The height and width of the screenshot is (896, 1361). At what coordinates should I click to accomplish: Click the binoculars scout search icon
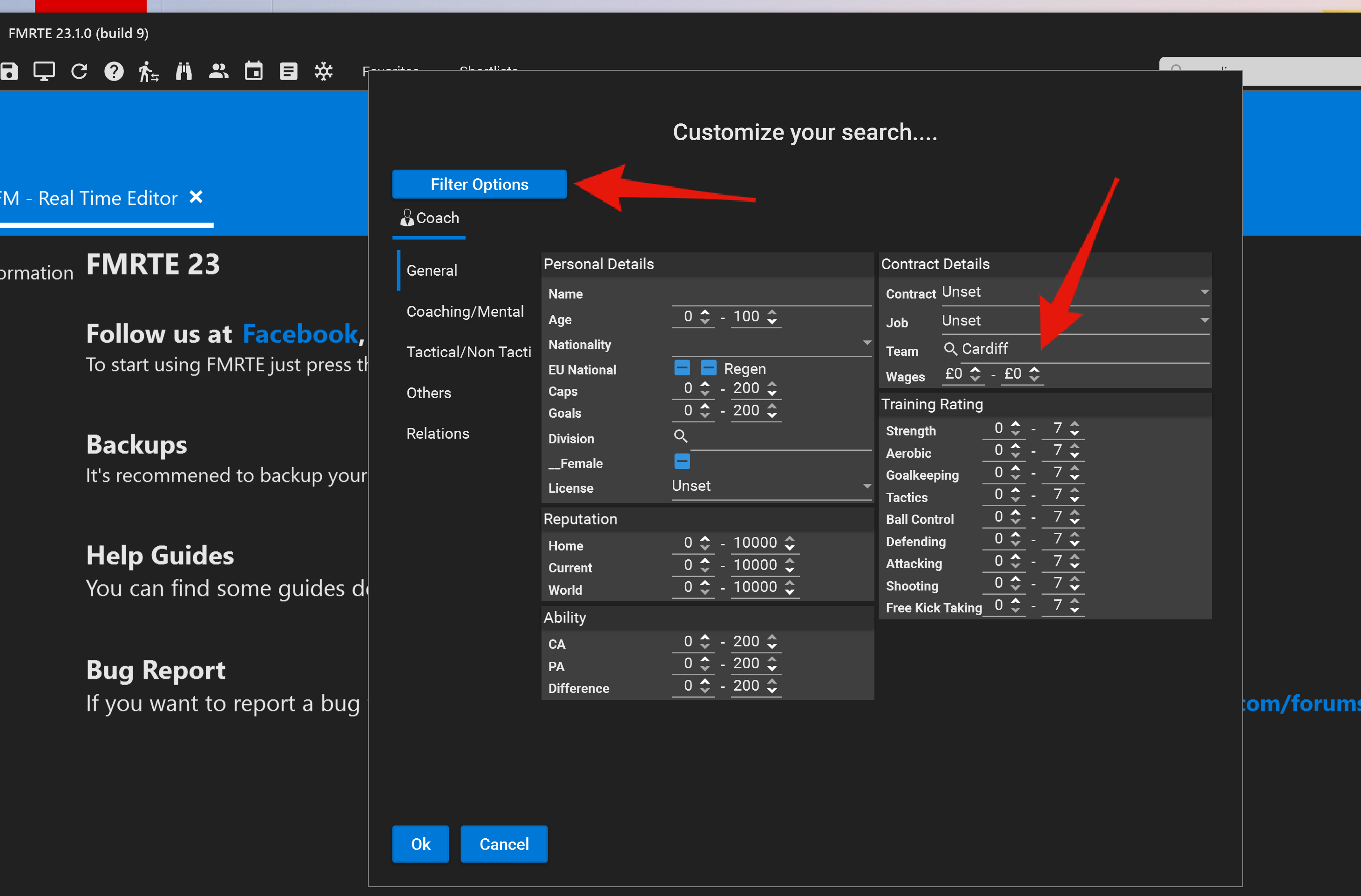[183, 71]
